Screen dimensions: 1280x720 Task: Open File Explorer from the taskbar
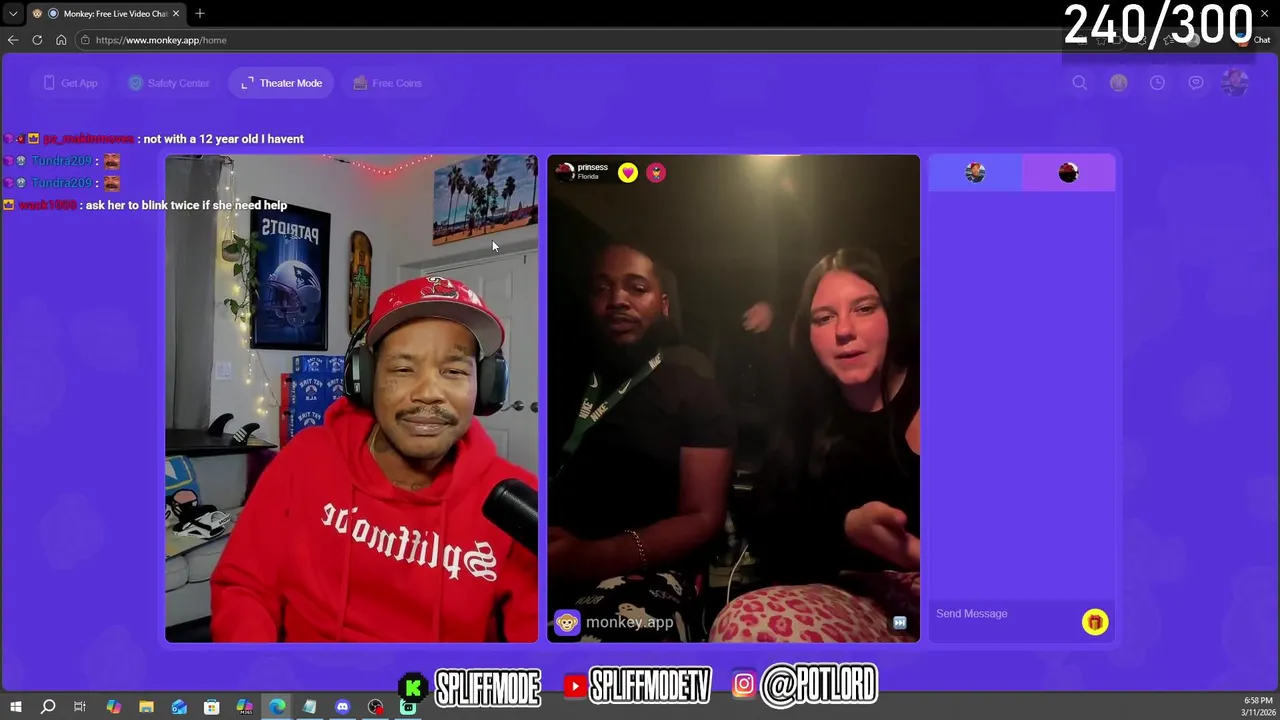pos(146,707)
